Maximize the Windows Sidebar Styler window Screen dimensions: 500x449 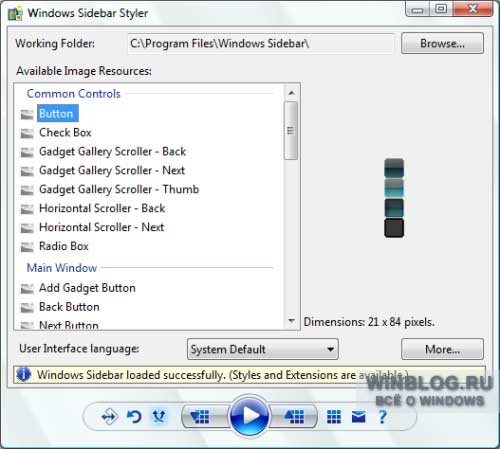point(441,9)
